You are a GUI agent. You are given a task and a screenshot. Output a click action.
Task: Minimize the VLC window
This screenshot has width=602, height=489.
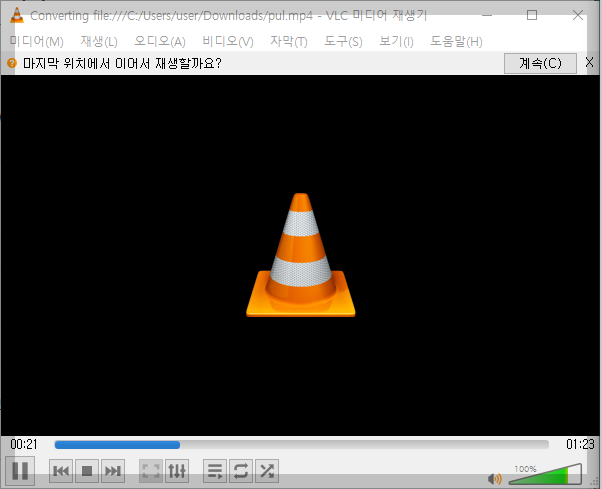pyautogui.click(x=487, y=15)
